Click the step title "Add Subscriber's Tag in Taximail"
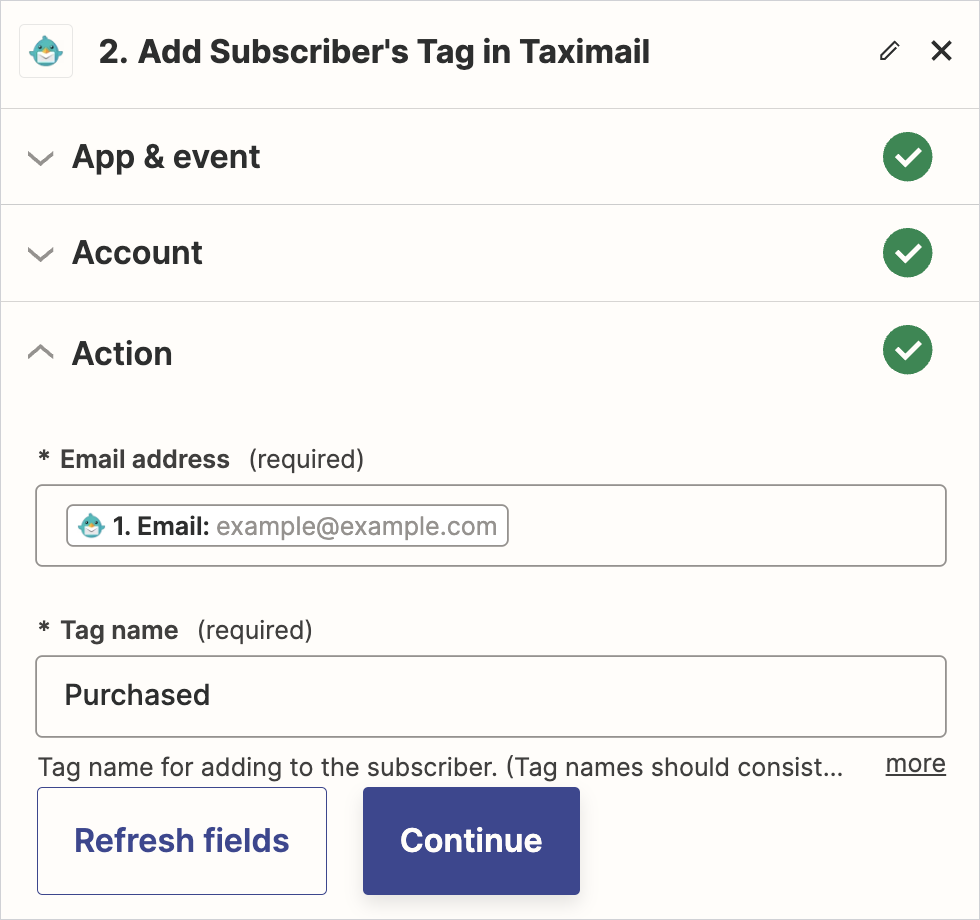980x920 pixels. 374,52
